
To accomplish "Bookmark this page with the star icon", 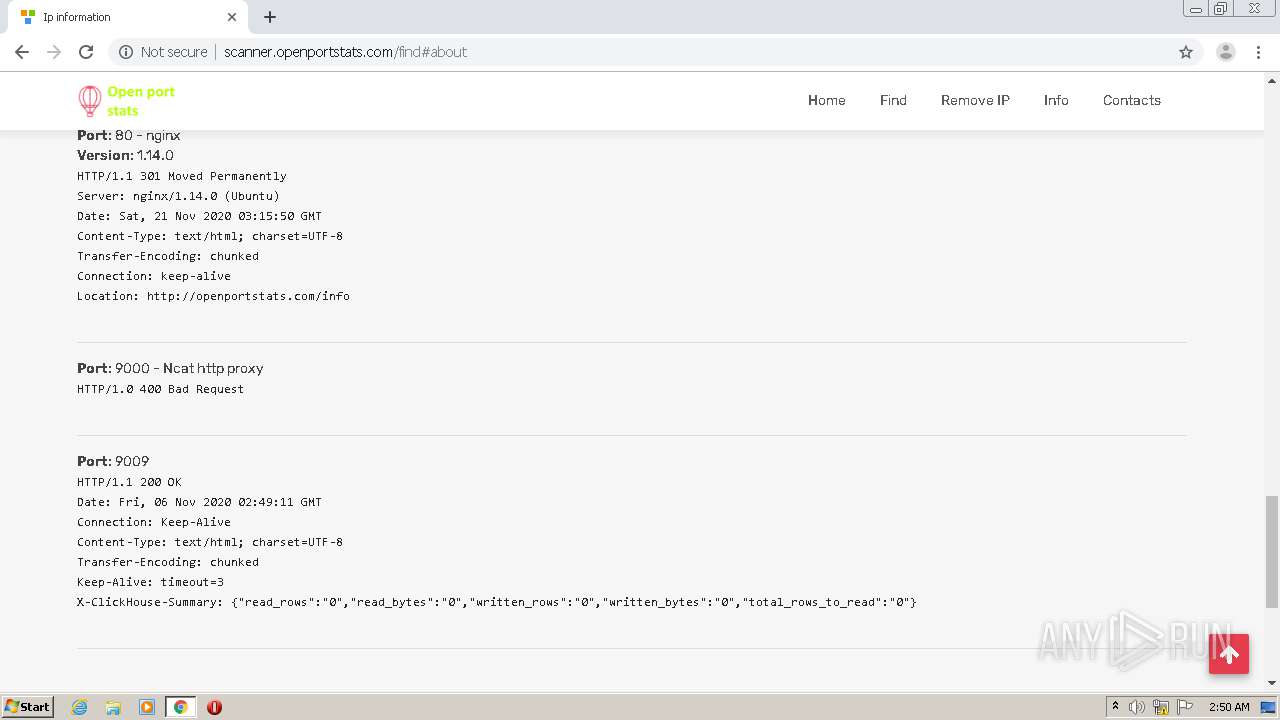I will point(1186,52).
